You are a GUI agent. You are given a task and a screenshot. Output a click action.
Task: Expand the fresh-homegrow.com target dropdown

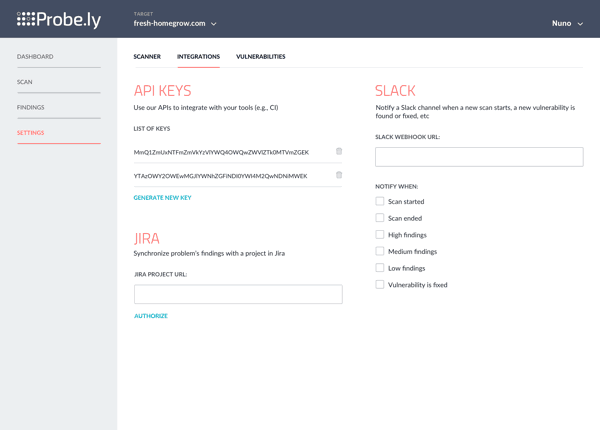(175, 23)
